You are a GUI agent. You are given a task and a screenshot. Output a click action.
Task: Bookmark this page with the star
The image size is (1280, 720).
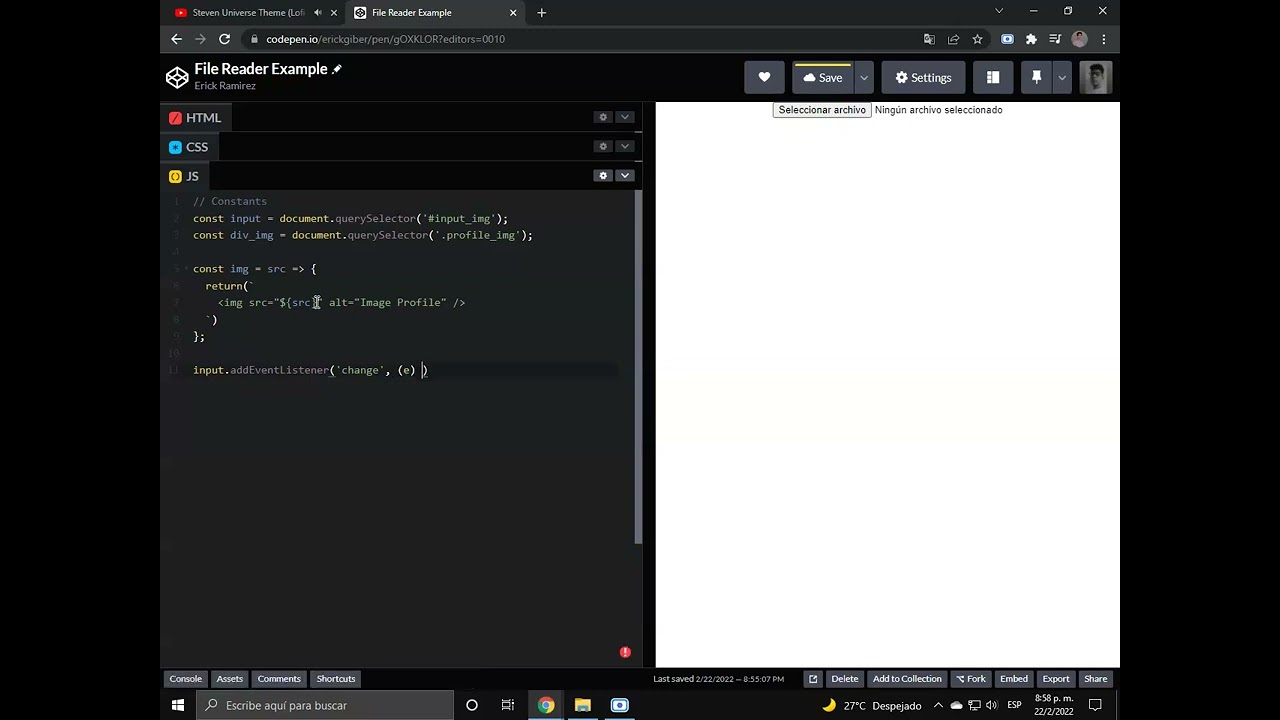[977, 39]
